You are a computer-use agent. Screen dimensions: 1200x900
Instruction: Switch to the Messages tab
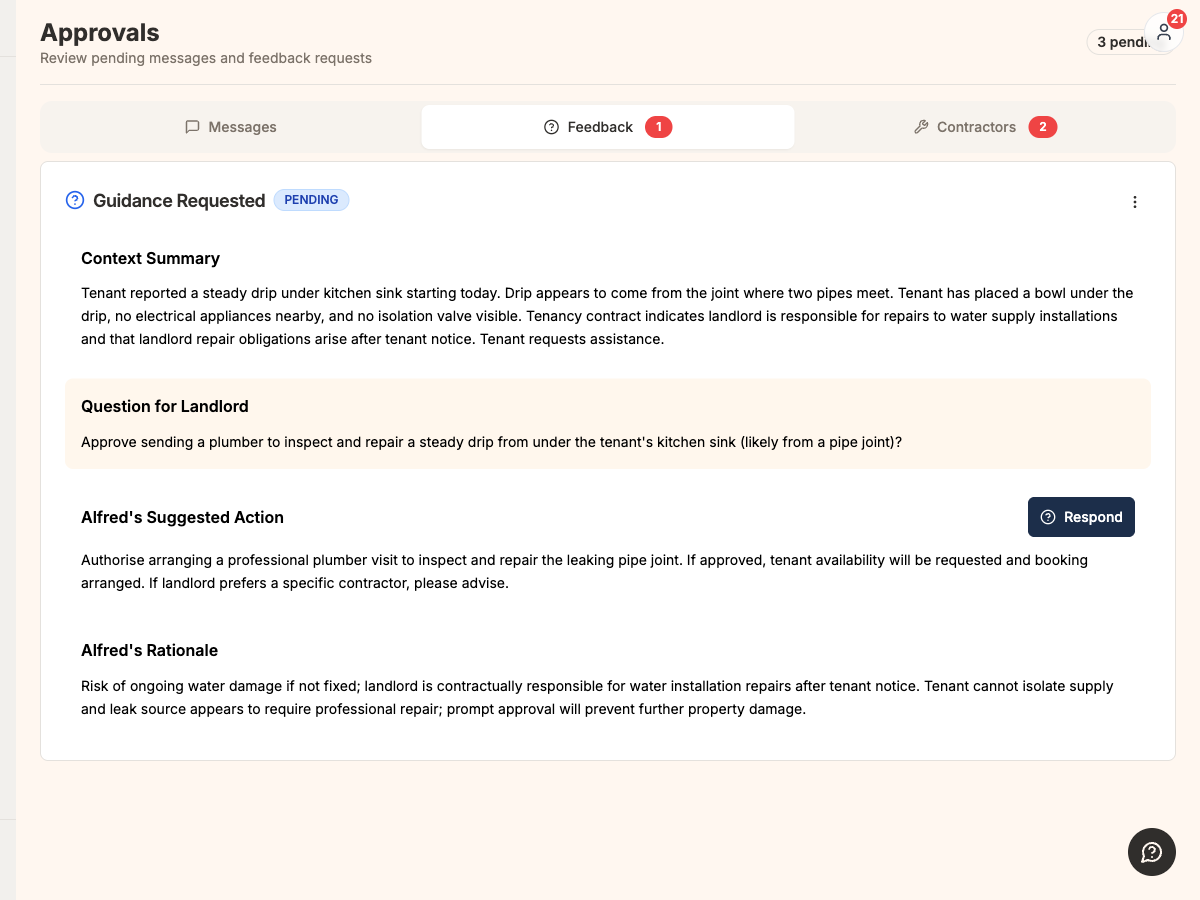230,126
